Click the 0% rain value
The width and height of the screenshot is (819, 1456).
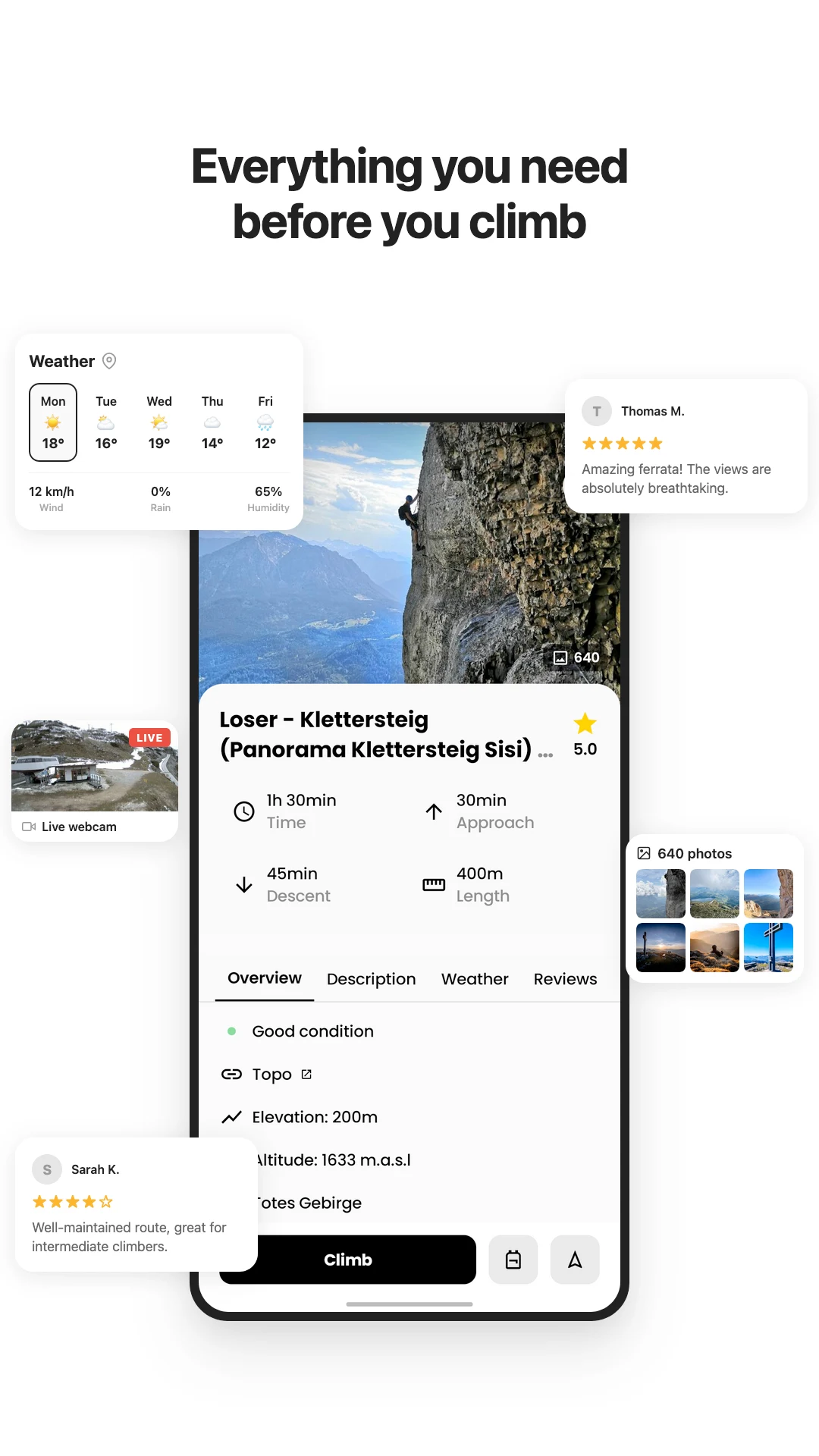[x=161, y=491]
